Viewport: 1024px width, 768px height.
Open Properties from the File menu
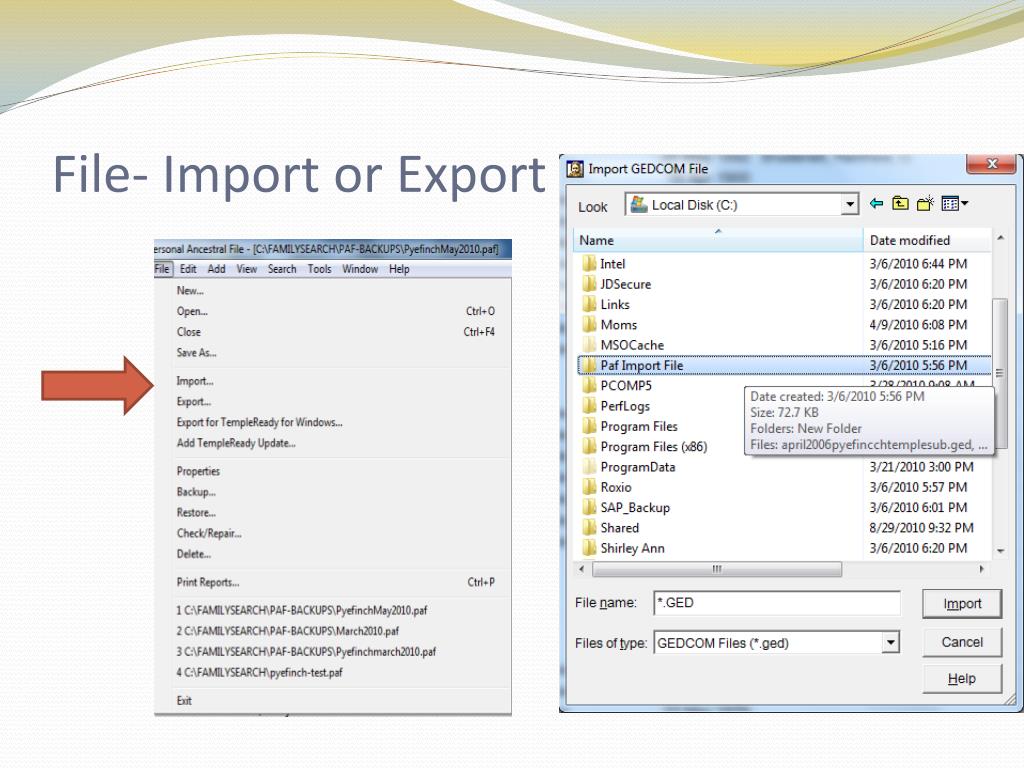[198, 472]
